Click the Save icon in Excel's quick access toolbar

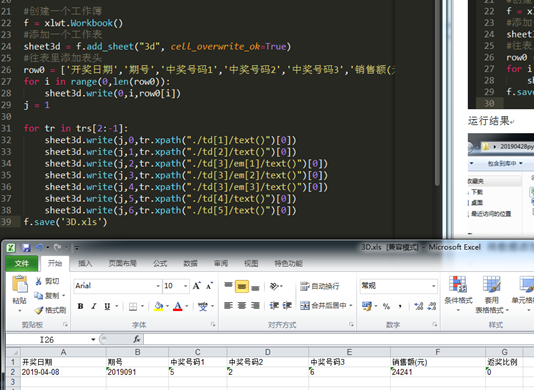coord(26,248)
